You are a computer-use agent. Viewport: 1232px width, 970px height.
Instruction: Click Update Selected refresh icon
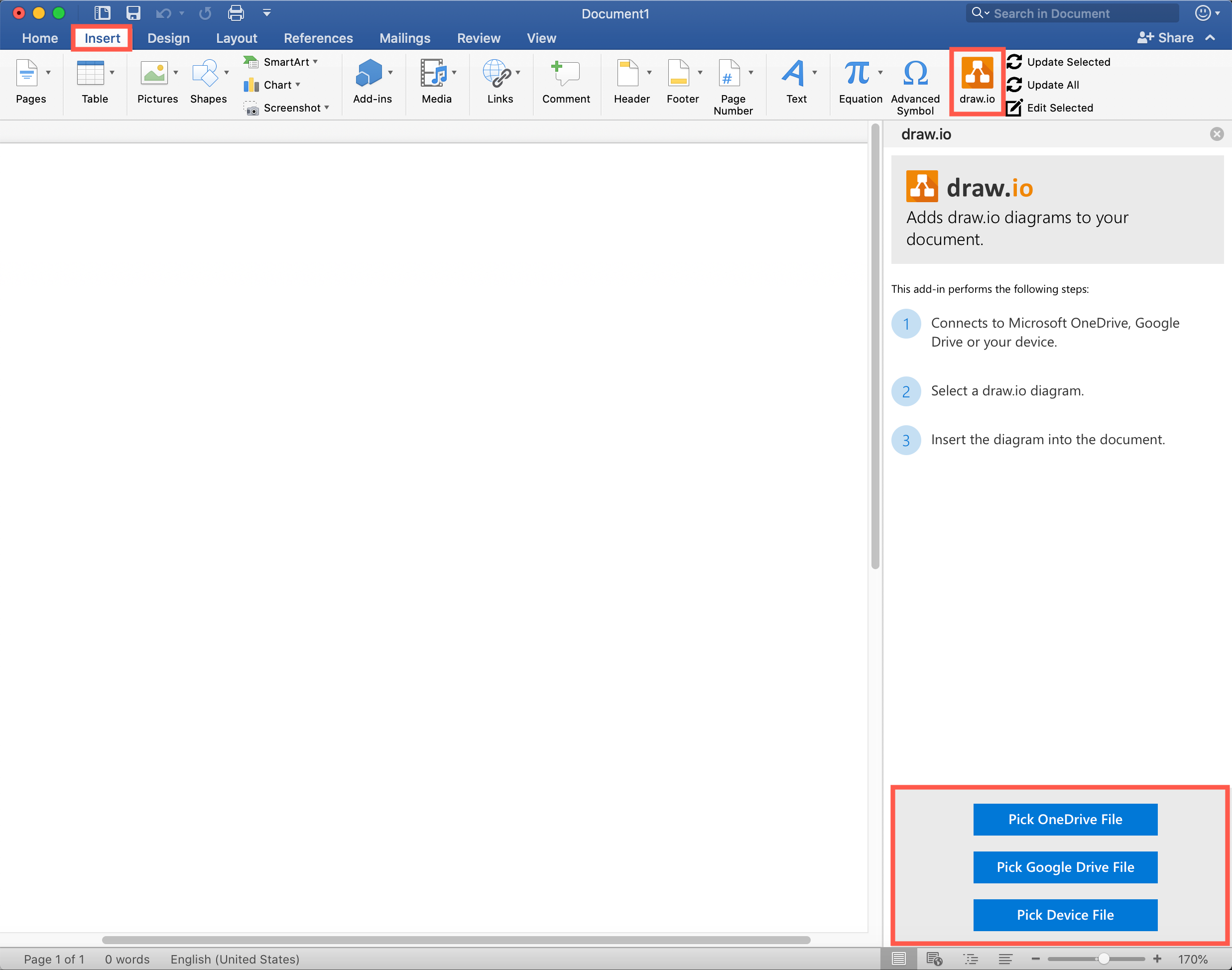1014,61
